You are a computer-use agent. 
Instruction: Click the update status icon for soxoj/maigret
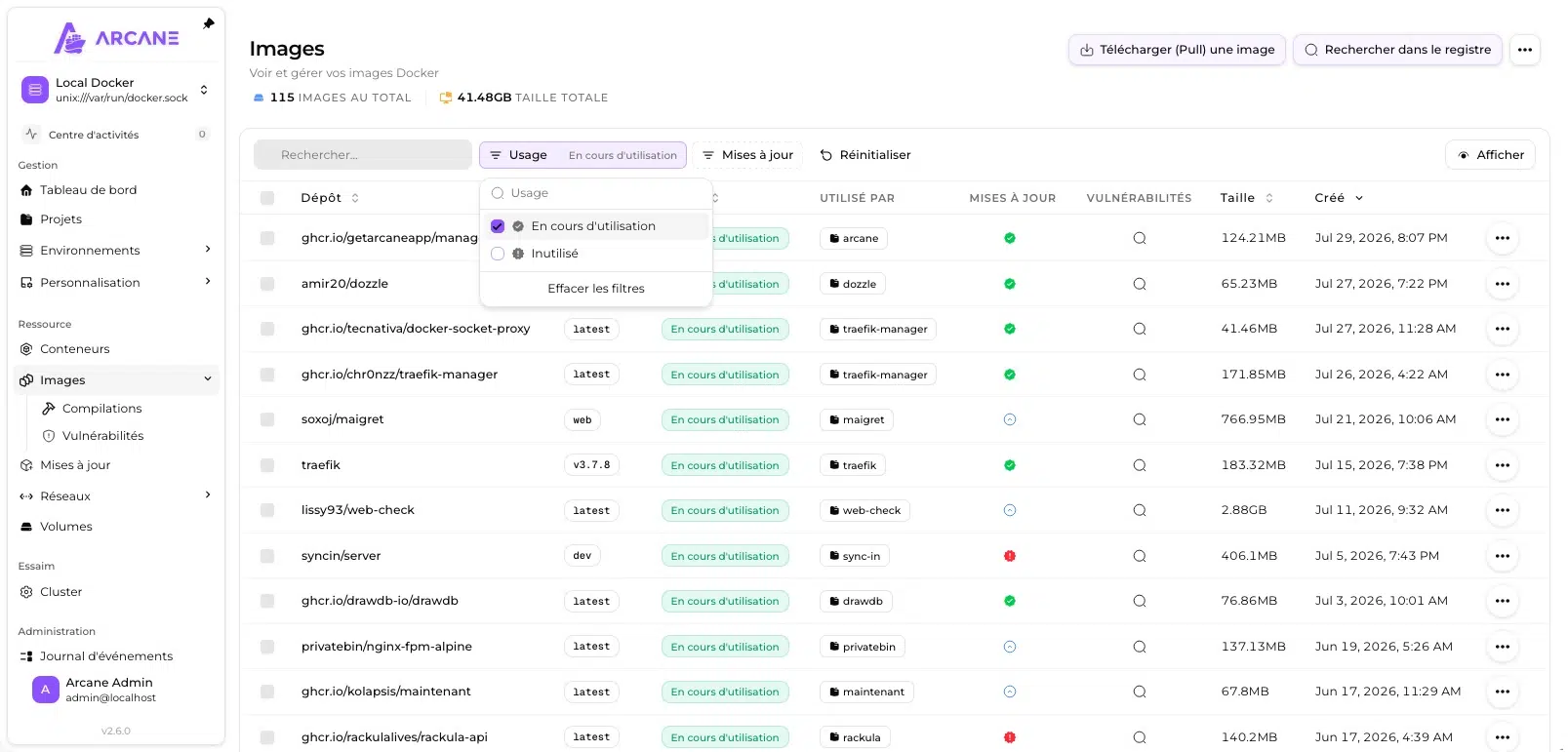click(x=1010, y=420)
